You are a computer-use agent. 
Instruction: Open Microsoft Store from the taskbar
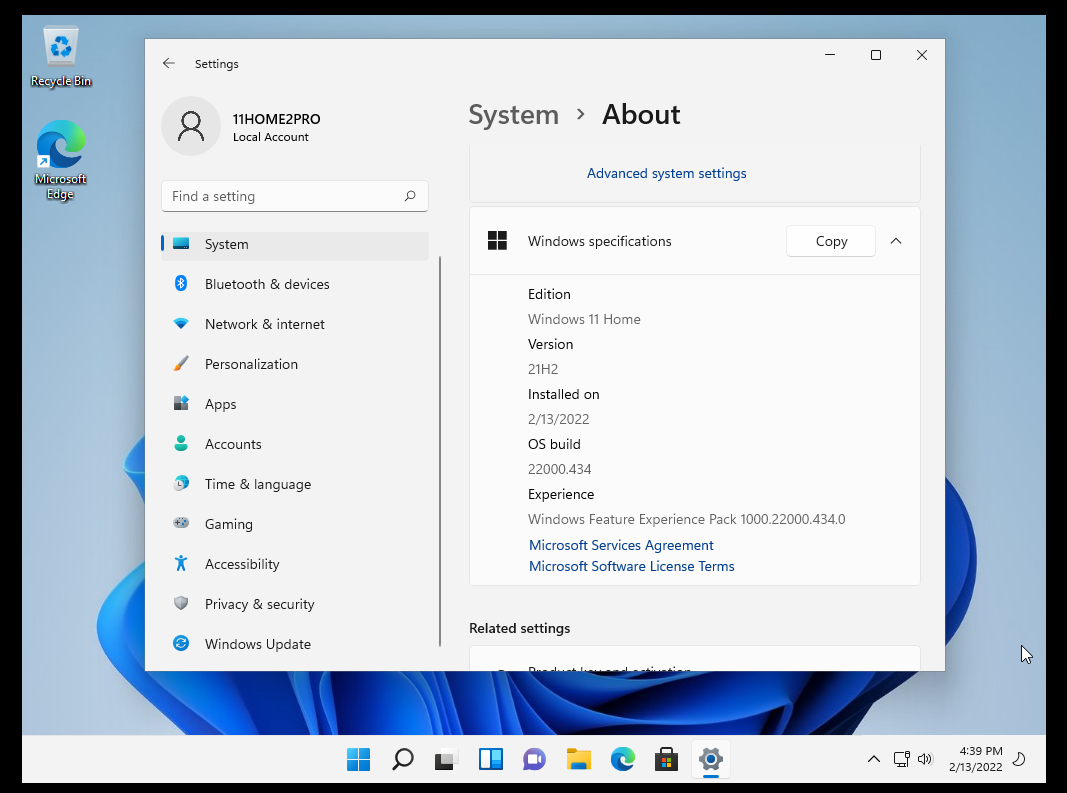pyautogui.click(x=666, y=759)
